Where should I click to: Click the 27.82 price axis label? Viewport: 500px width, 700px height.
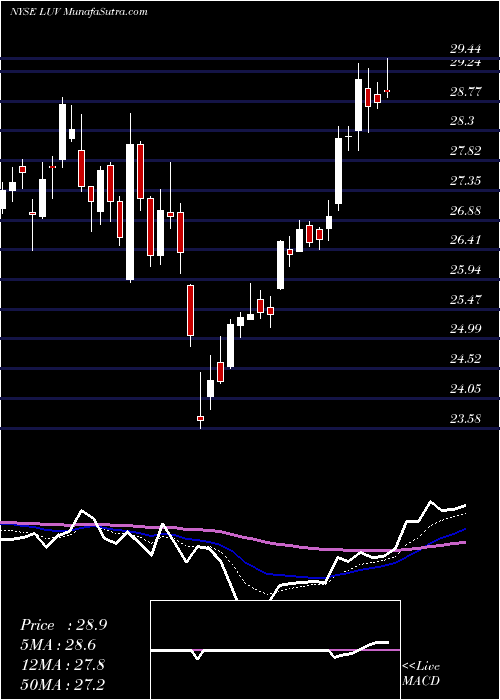[x=466, y=151]
